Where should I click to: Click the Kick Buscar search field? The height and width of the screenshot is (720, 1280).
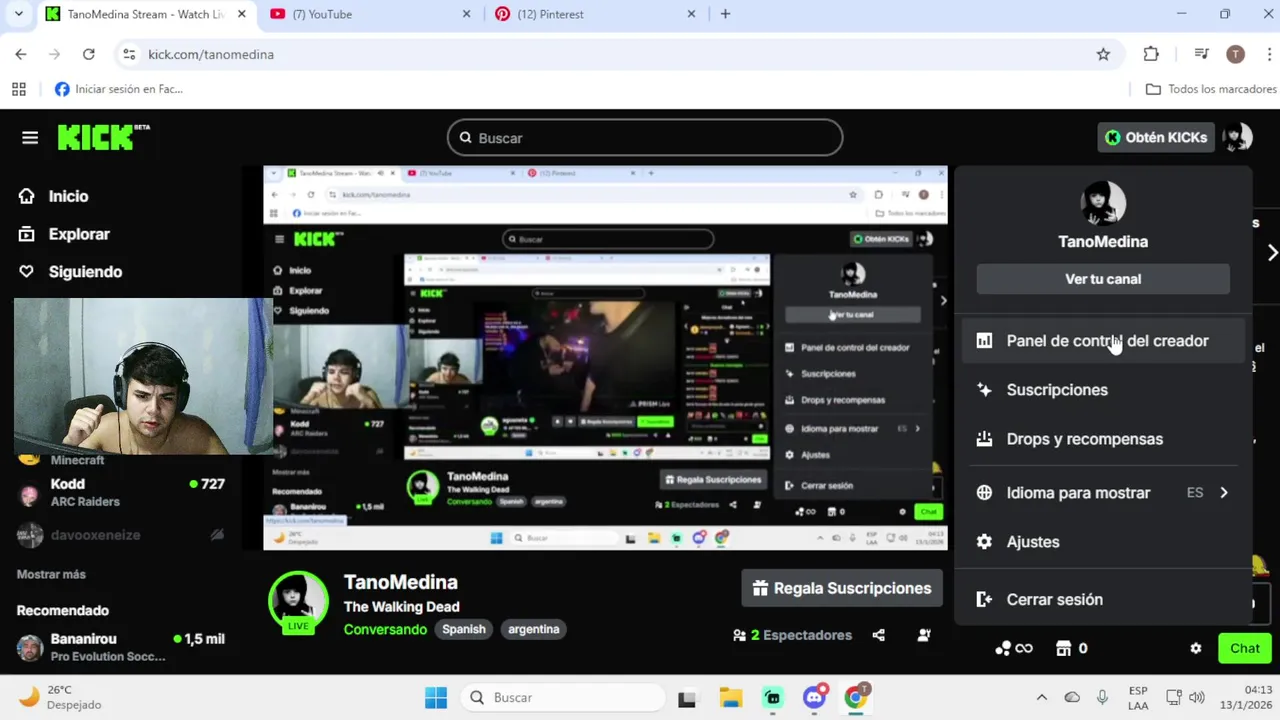pyautogui.click(x=645, y=138)
